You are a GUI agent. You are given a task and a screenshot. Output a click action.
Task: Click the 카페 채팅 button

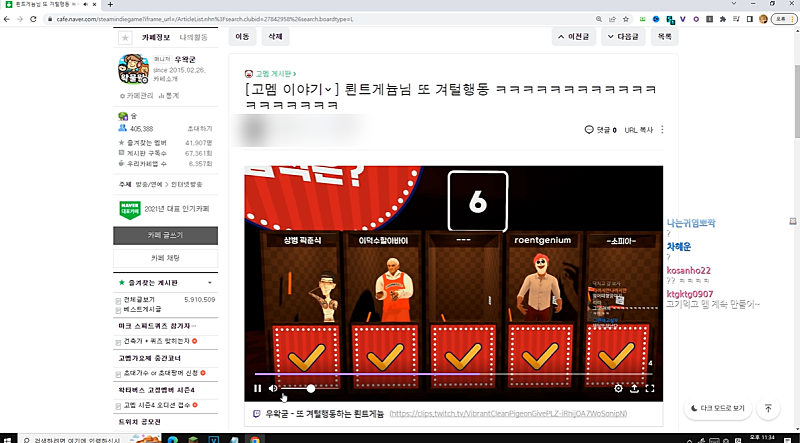[165, 258]
